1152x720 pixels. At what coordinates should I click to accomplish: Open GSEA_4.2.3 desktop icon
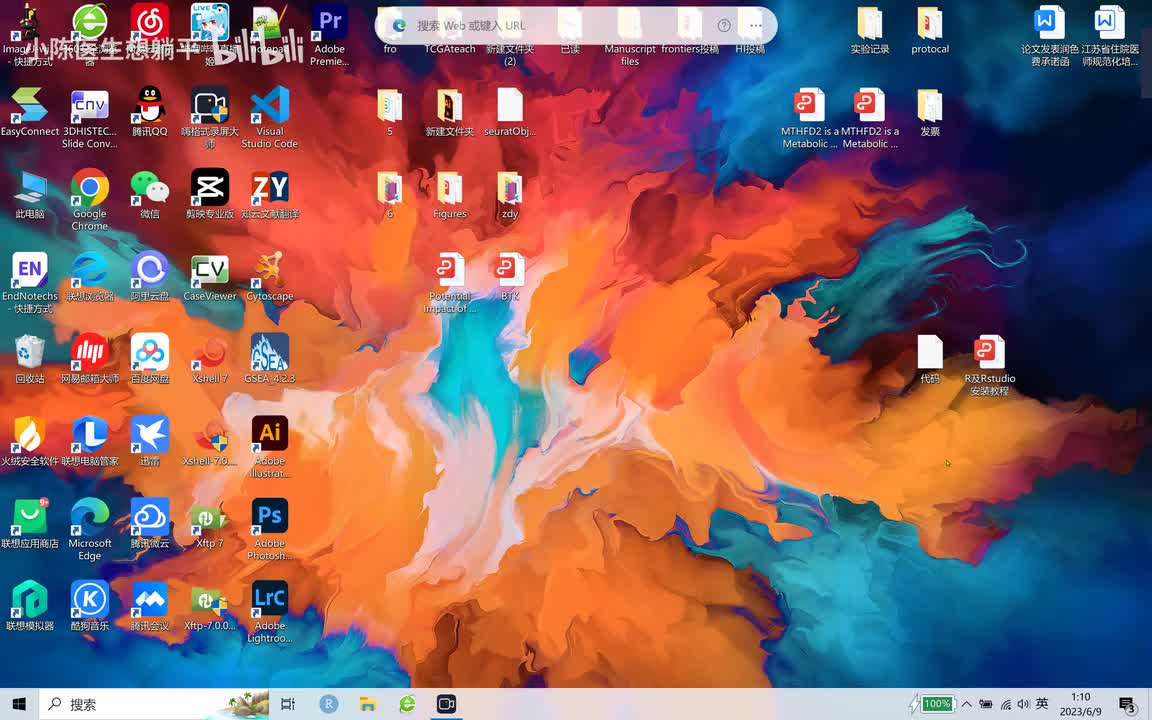pos(270,359)
